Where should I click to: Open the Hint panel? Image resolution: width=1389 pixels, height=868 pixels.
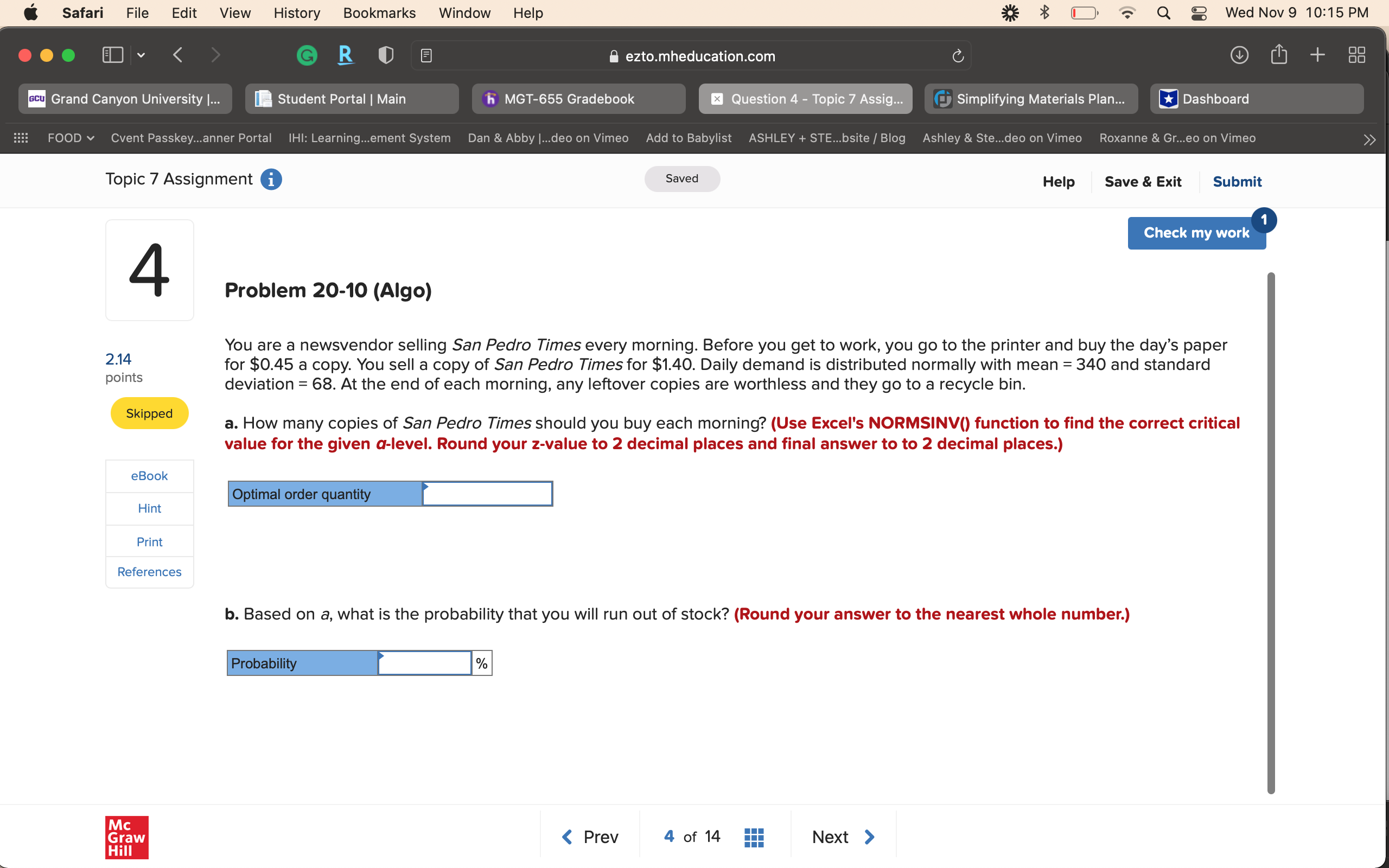tap(148, 509)
